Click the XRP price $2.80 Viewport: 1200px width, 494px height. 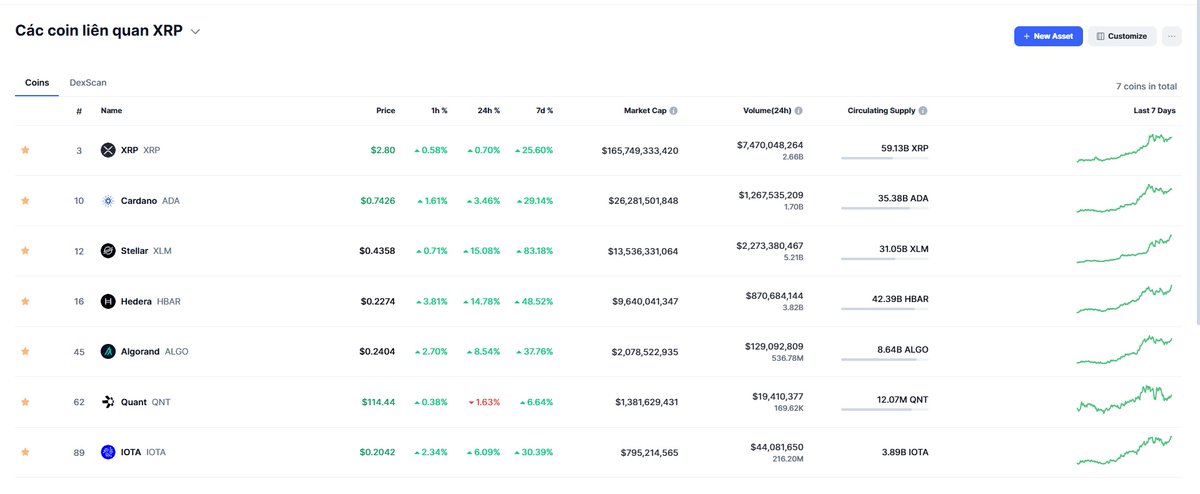coord(383,150)
